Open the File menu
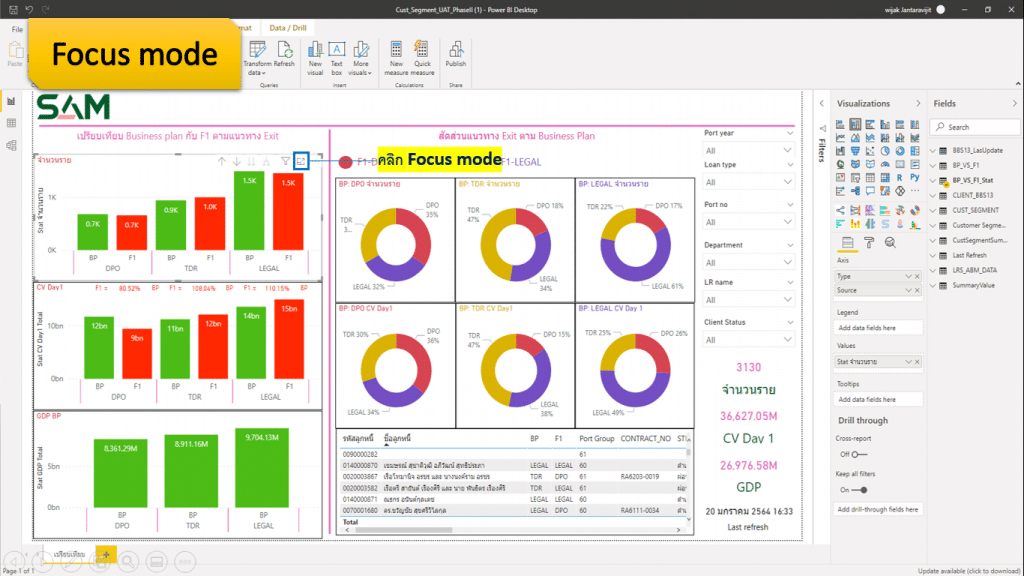The height and width of the screenshot is (576, 1024). [17, 29]
